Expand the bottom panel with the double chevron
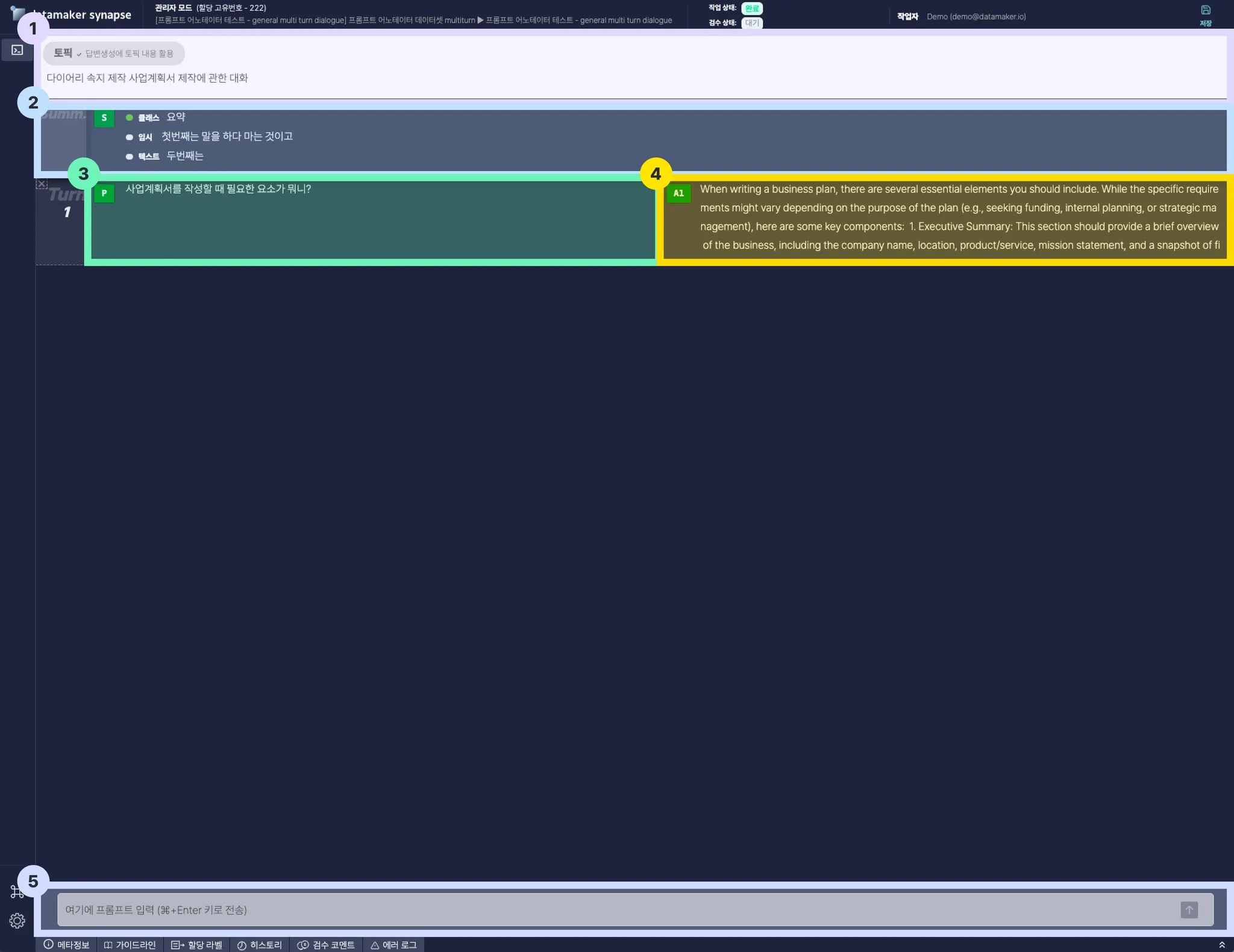Image resolution: width=1234 pixels, height=952 pixels. point(1221,945)
